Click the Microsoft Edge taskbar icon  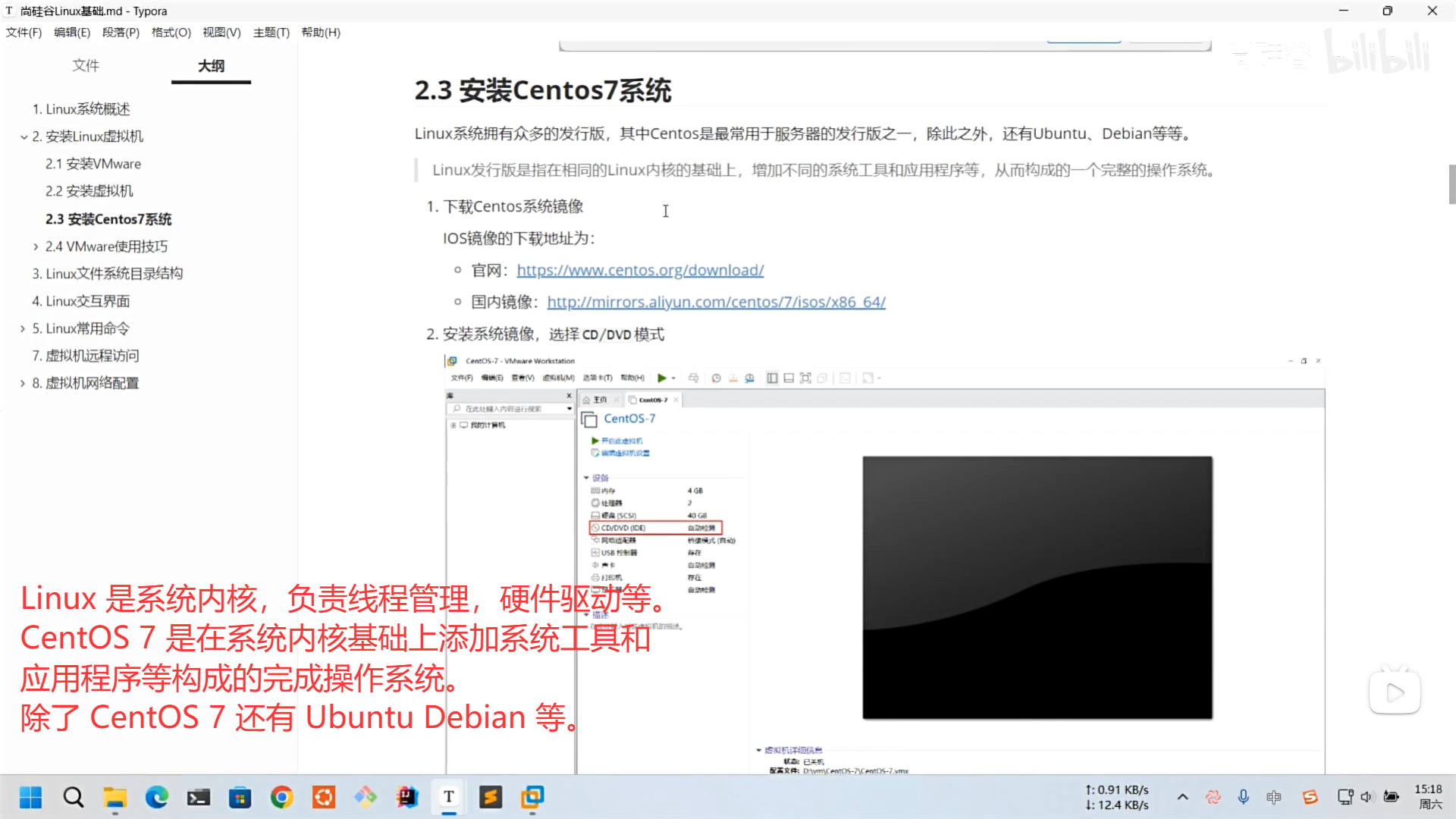[157, 797]
